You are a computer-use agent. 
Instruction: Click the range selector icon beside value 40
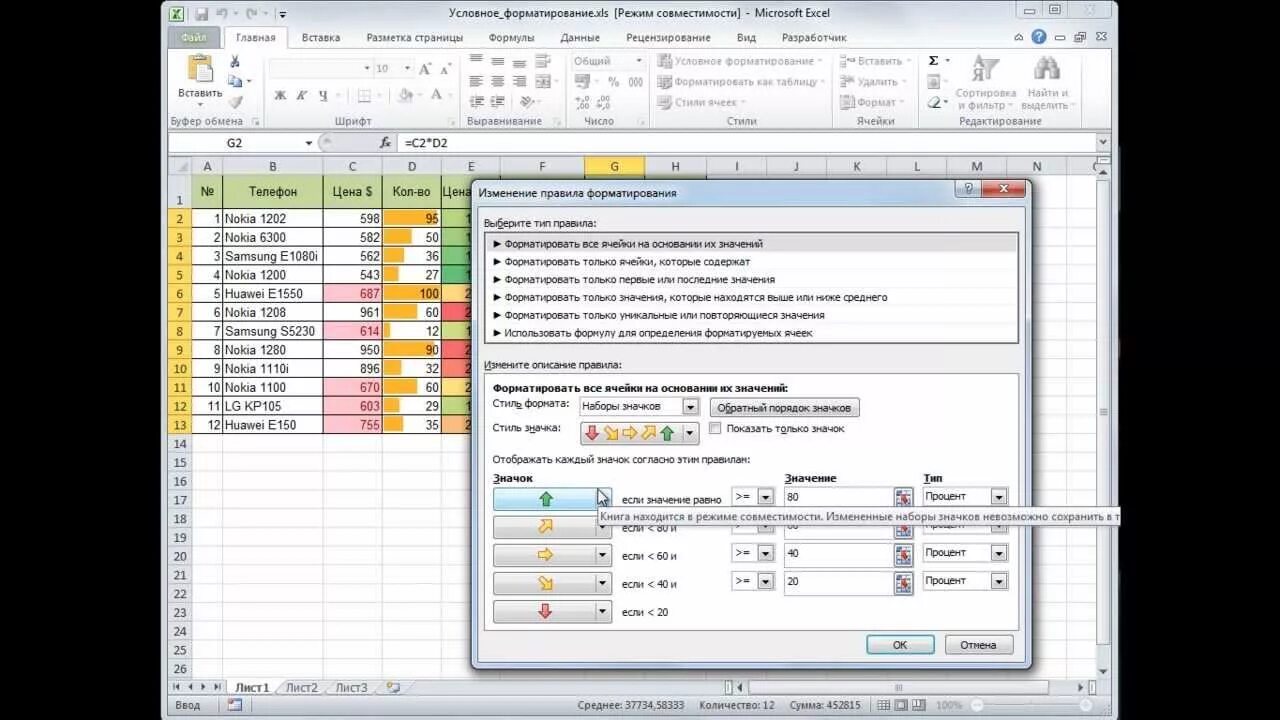(903, 553)
